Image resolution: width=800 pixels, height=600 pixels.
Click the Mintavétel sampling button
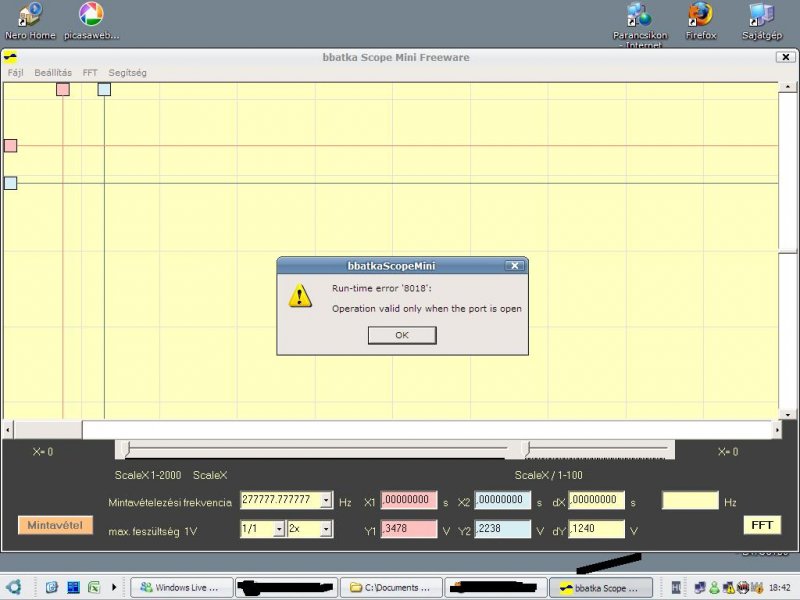coord(55,525)
